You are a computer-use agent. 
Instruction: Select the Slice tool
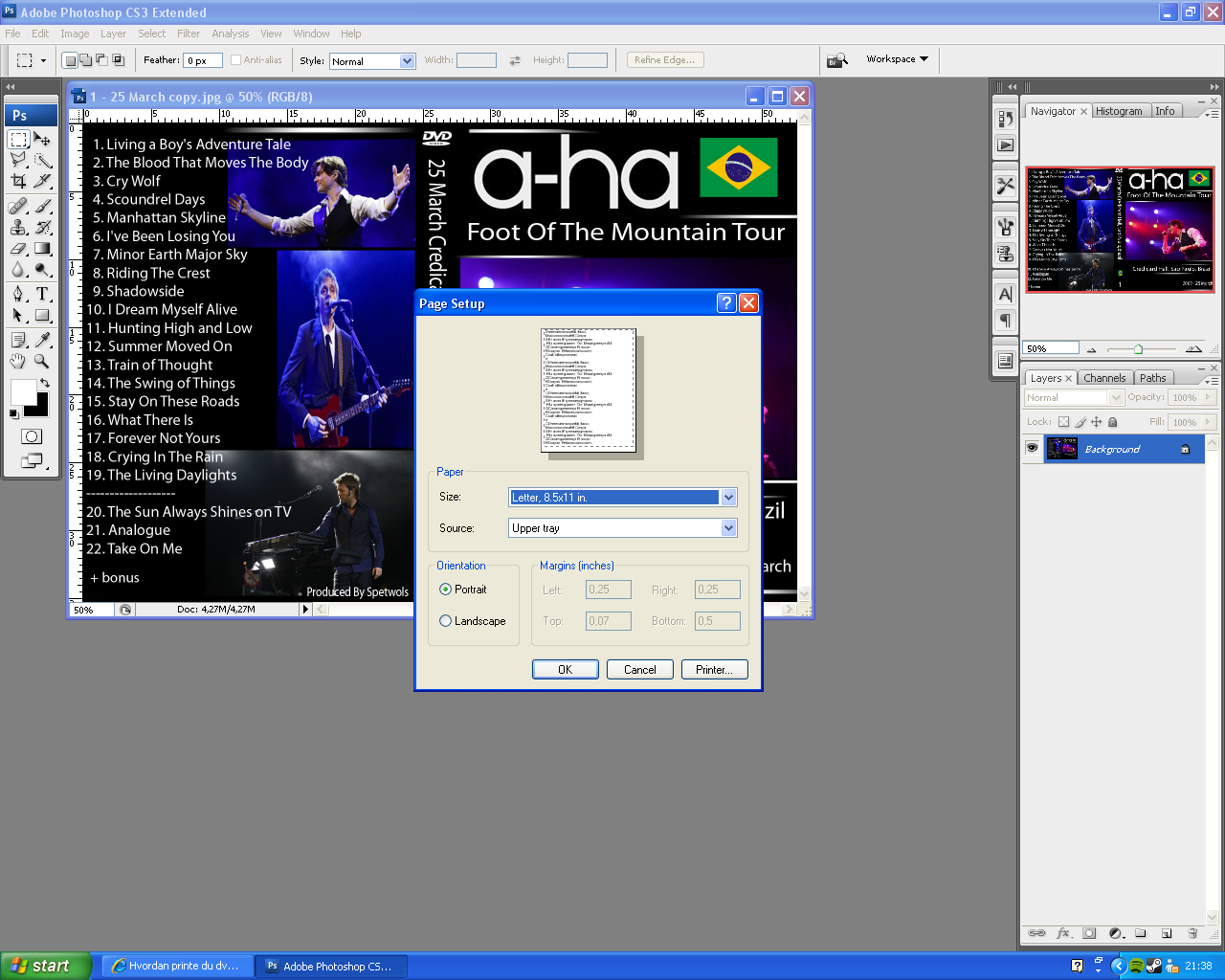tap(42, 181)
